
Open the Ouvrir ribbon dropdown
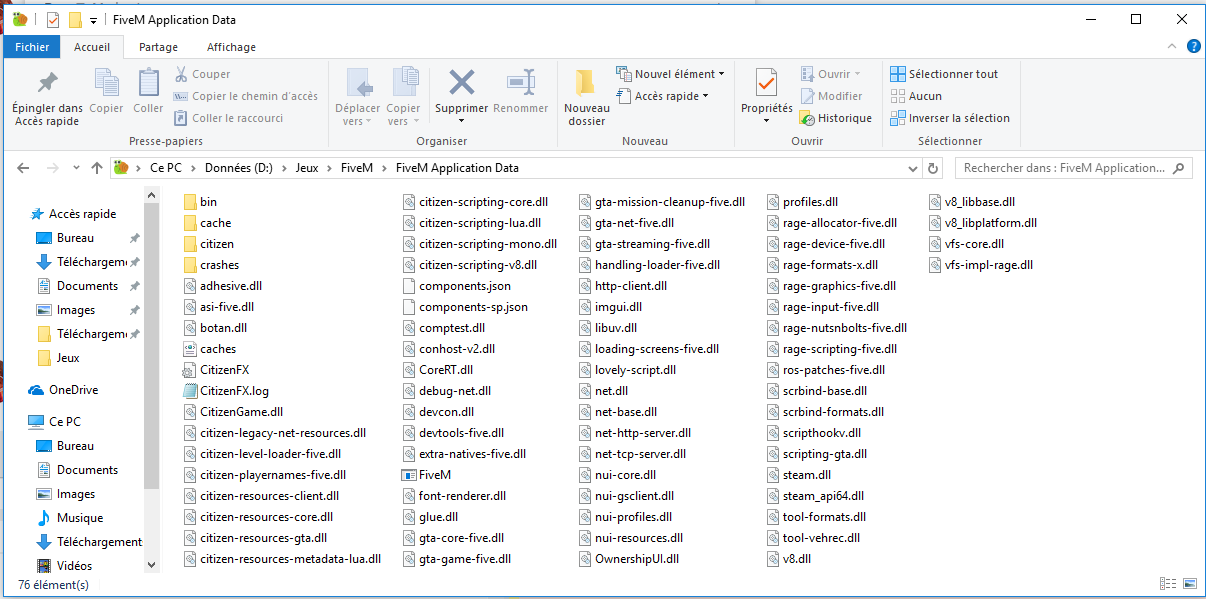tap(830, 74)
